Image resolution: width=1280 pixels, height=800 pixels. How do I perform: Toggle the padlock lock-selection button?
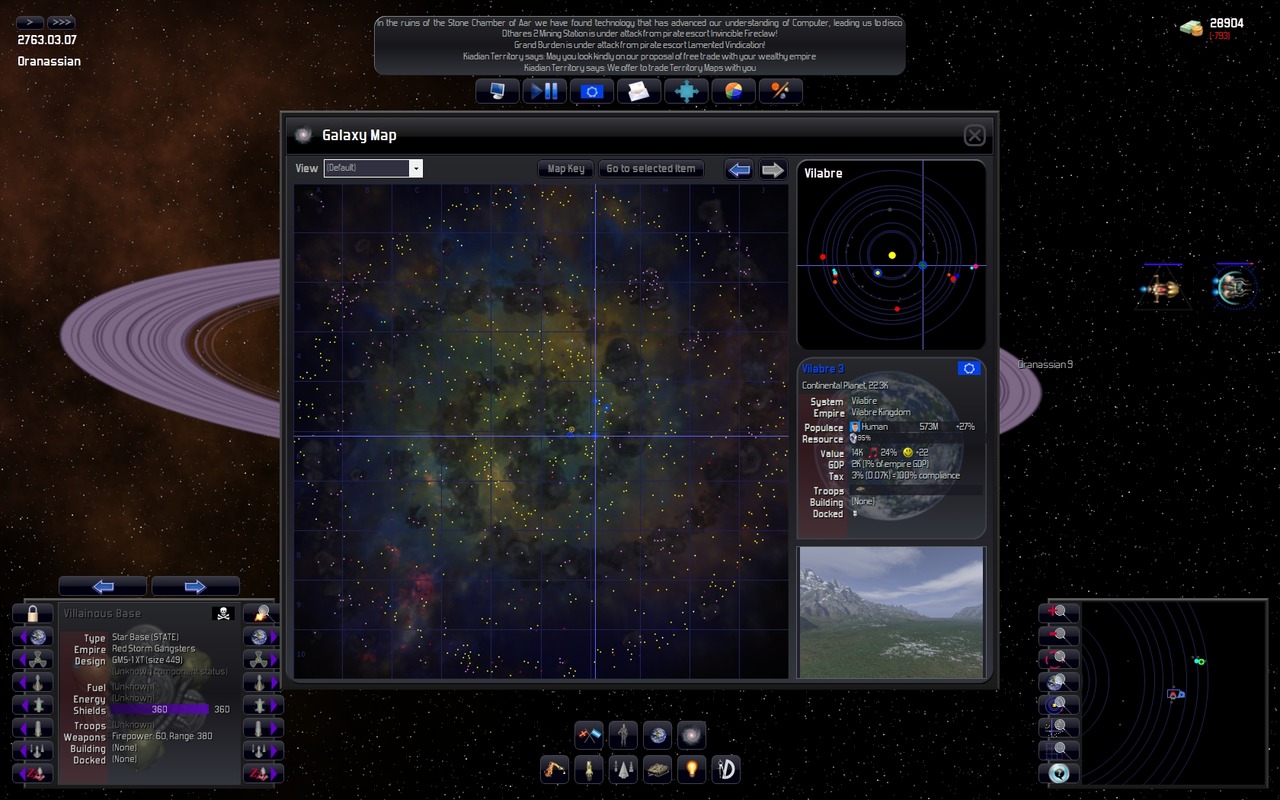(33, 613)
